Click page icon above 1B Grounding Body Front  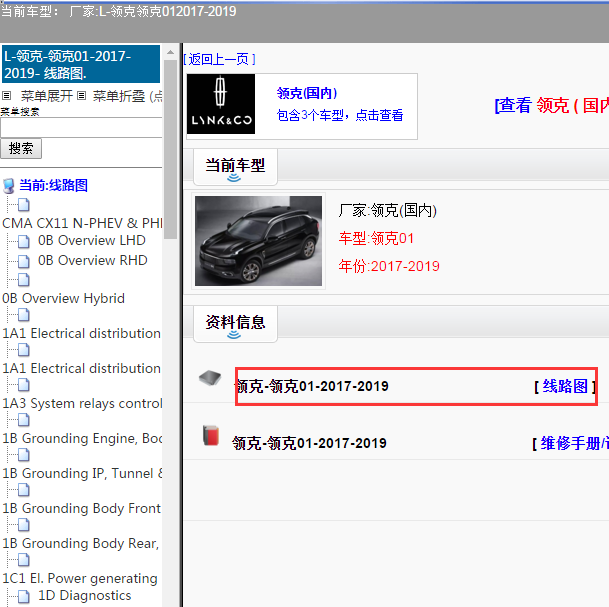24,490
